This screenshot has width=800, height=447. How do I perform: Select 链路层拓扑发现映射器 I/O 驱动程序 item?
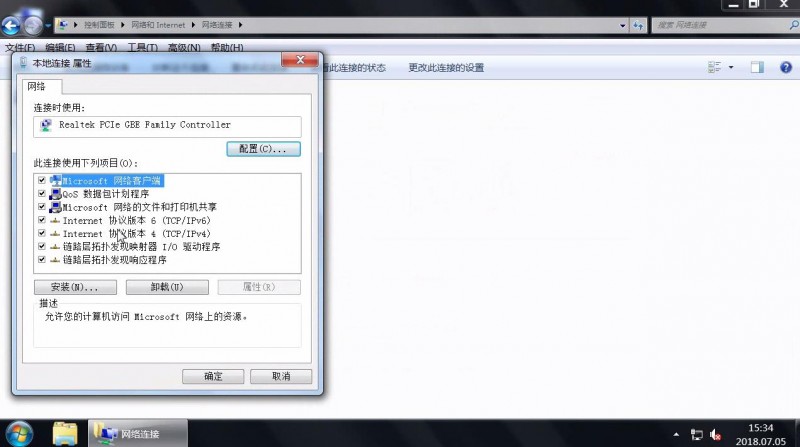(141, 247)
